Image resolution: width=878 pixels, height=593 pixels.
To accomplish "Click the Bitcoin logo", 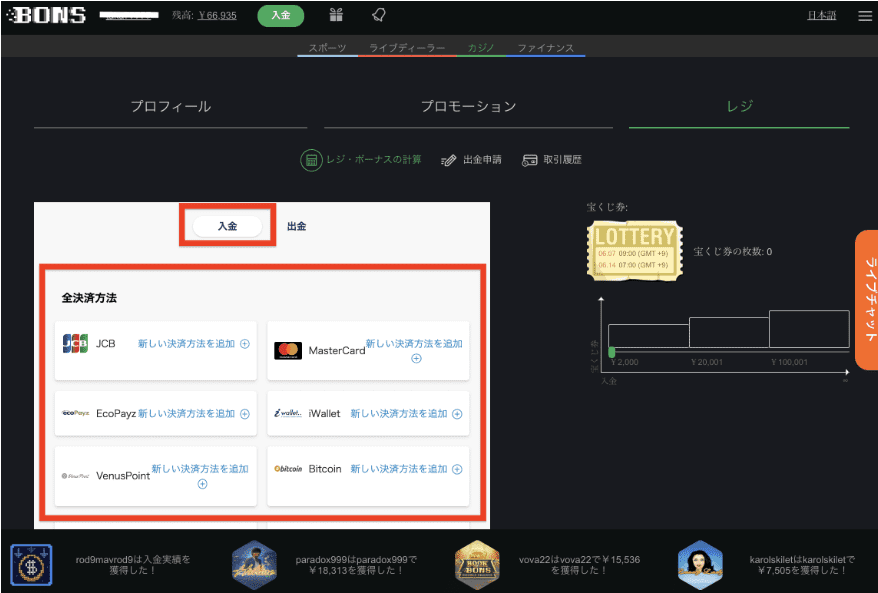I will [x=288, y=469].
